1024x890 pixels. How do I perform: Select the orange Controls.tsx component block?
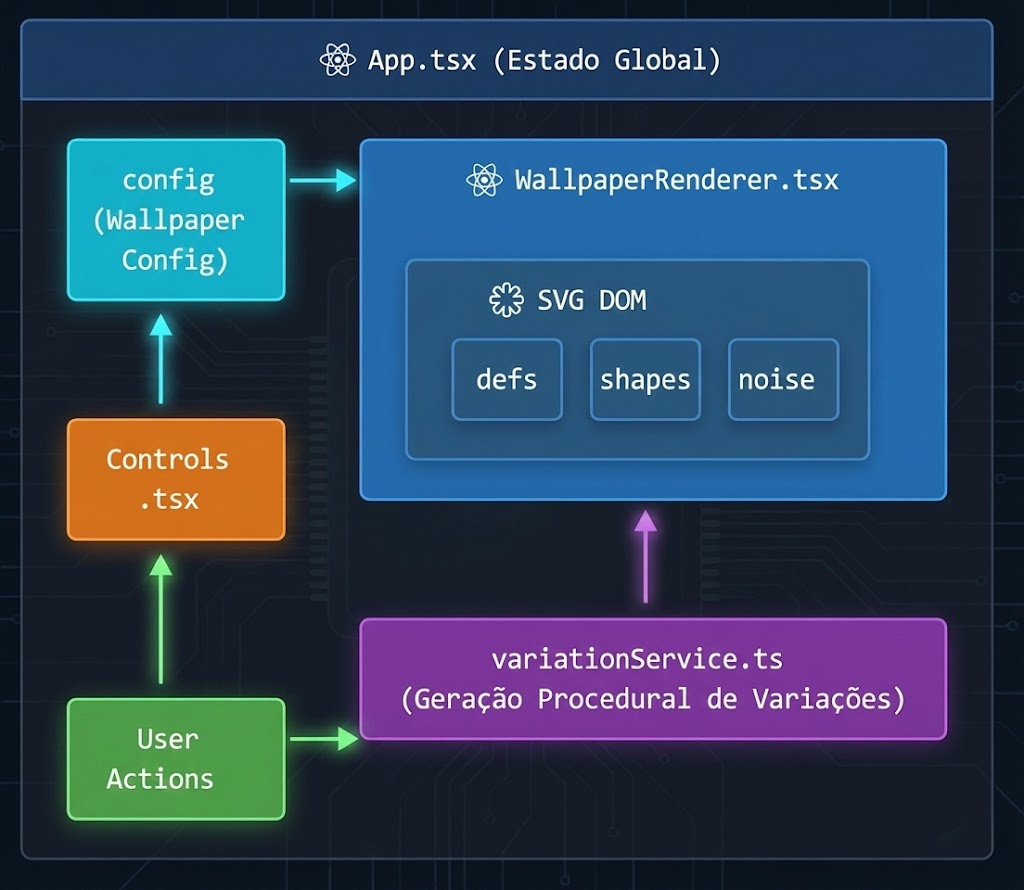(175, 478)
